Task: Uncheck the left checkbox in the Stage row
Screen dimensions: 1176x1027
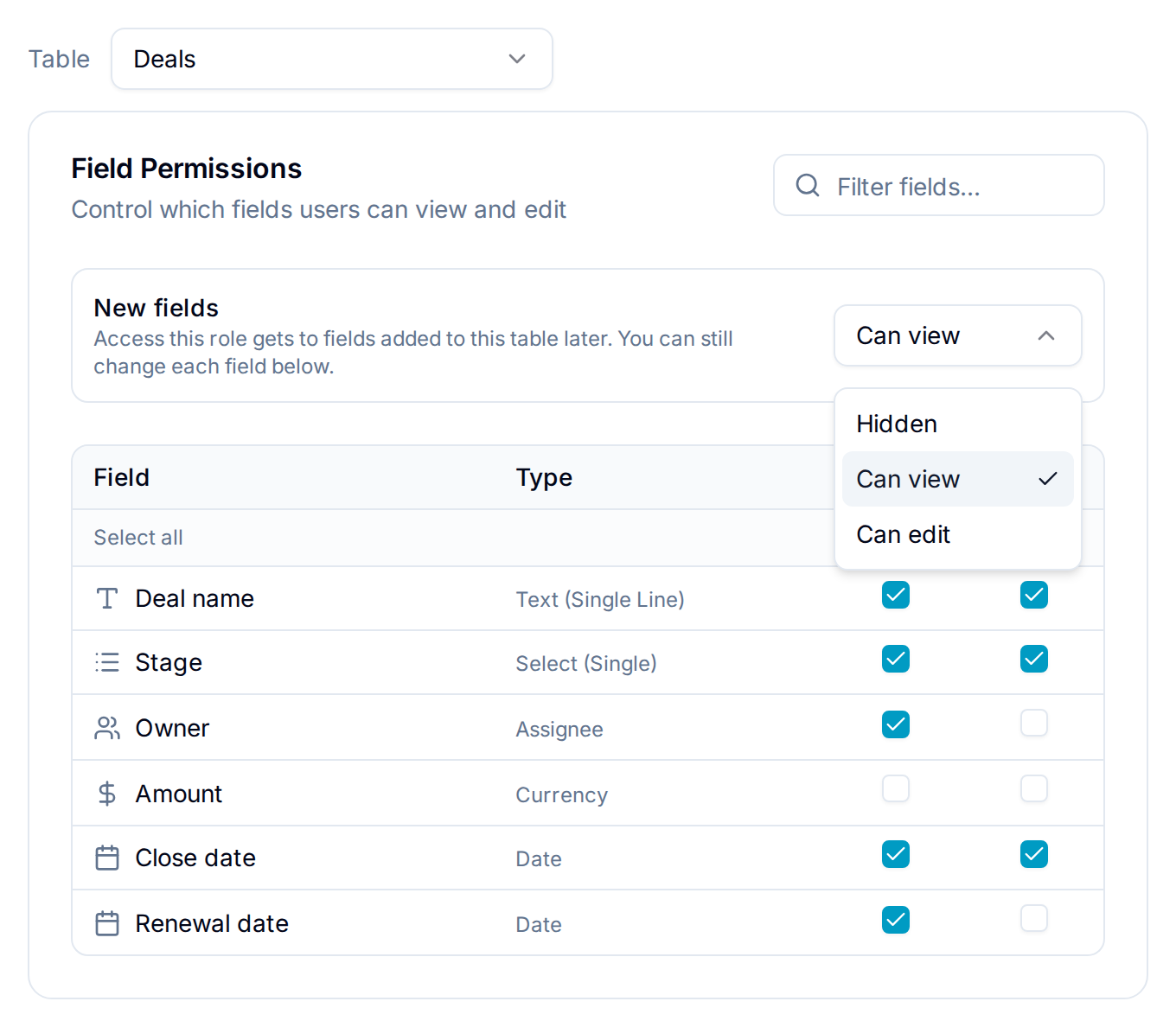Action: pos(896,659)
